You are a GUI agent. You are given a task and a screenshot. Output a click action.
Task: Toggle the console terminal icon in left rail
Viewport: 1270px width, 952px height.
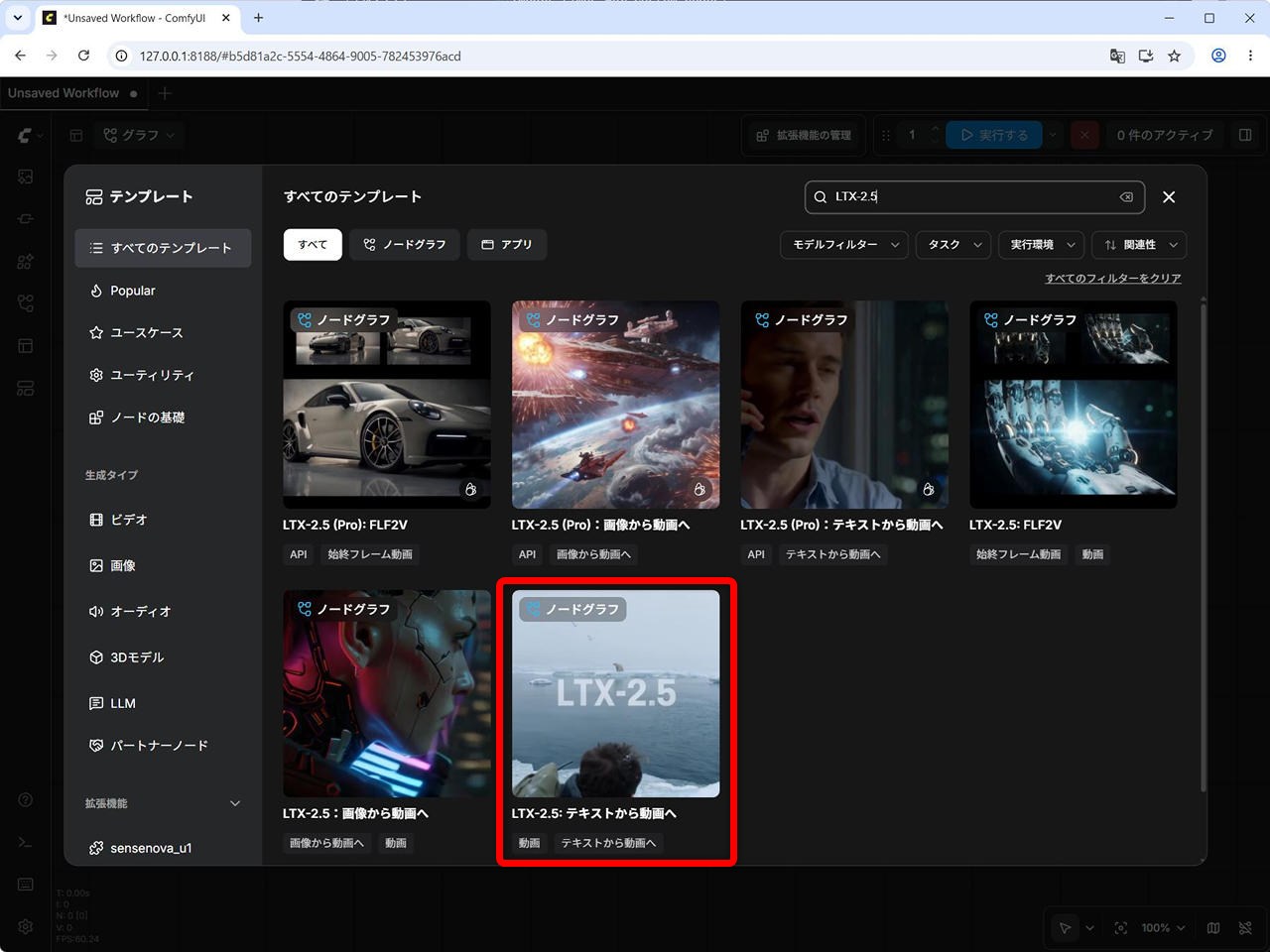coord(26,842)
